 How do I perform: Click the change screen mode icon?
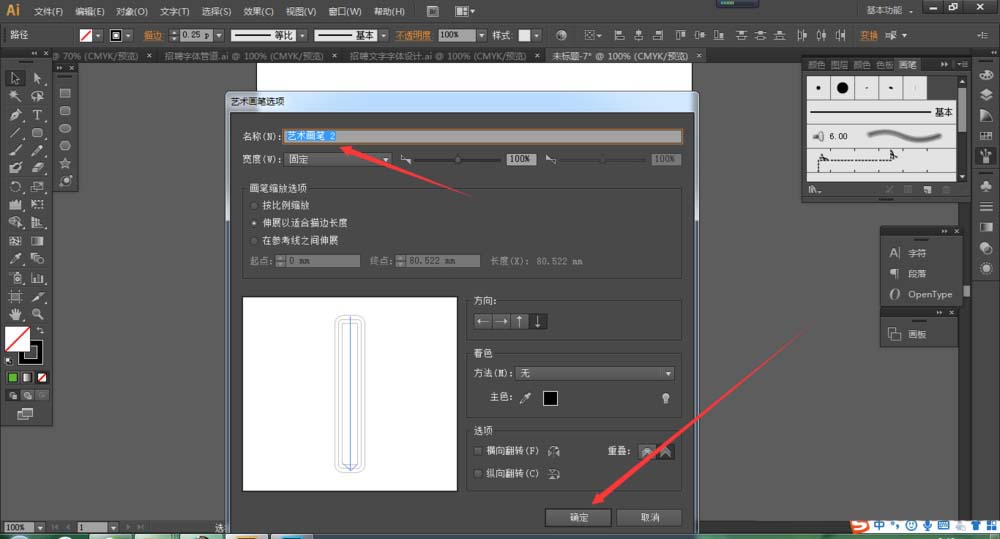[25, 415]
